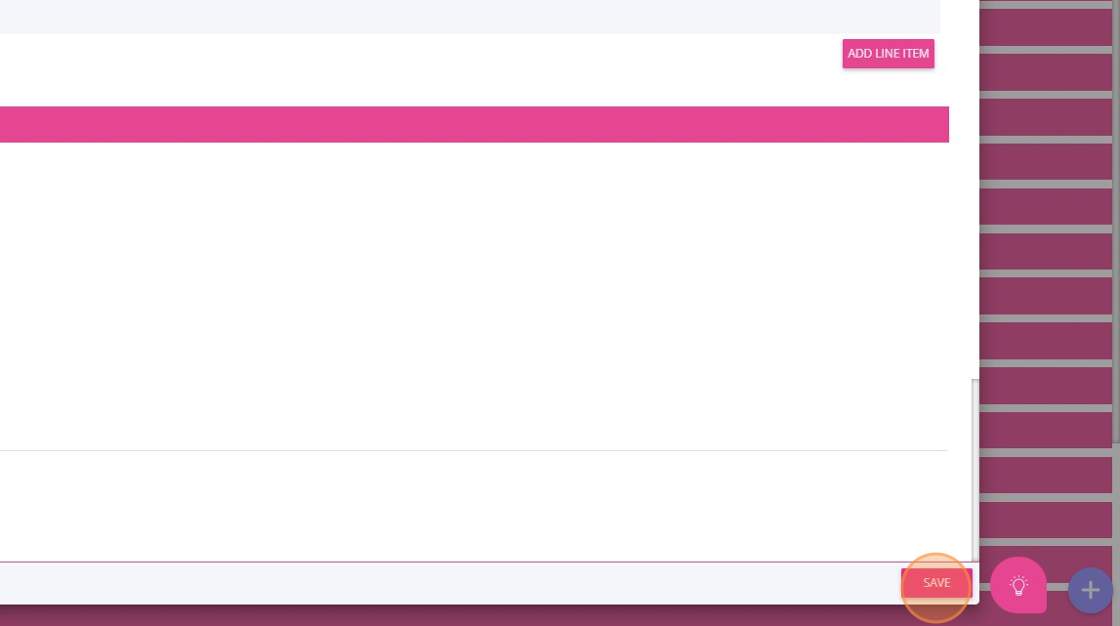
Task: Click the dimmed row beside the pink header bar
Action: (1046, 116)
